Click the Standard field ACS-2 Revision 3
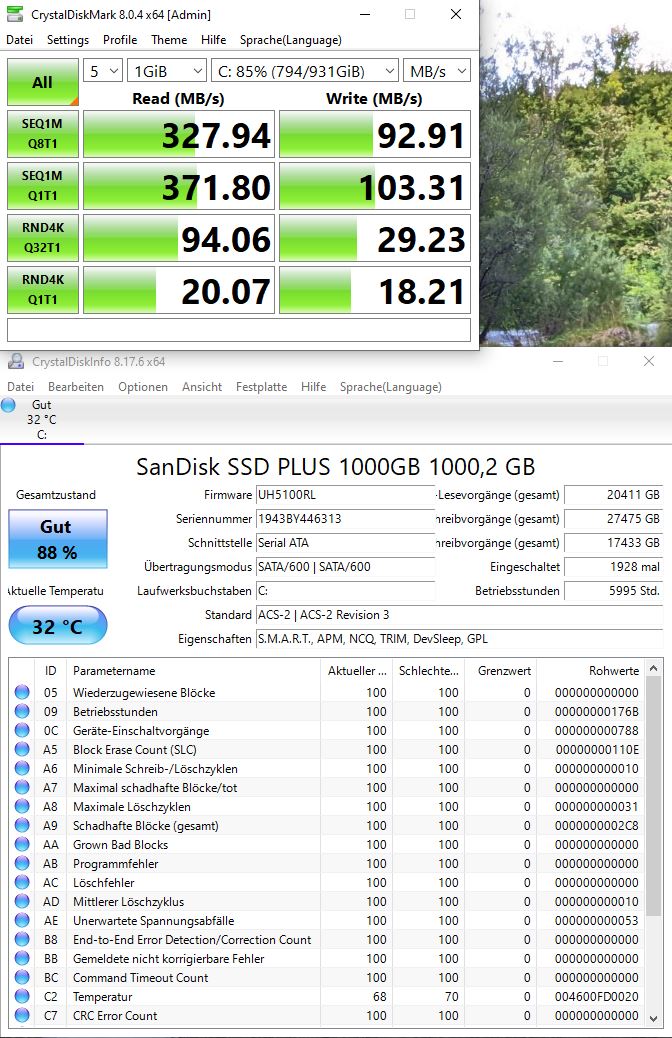The height and width of the screenshot is (1038, 672). 459,615
